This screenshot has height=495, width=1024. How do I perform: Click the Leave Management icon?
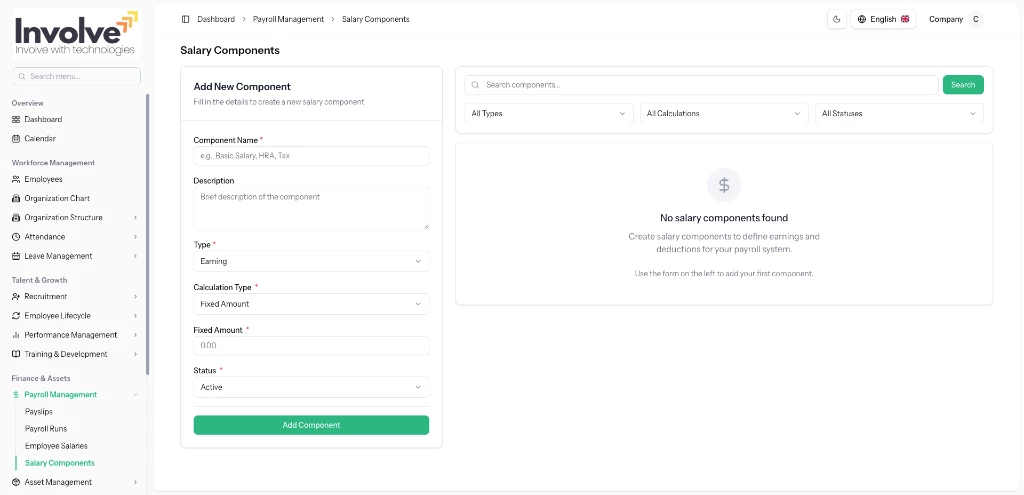[x=16, y=256]
